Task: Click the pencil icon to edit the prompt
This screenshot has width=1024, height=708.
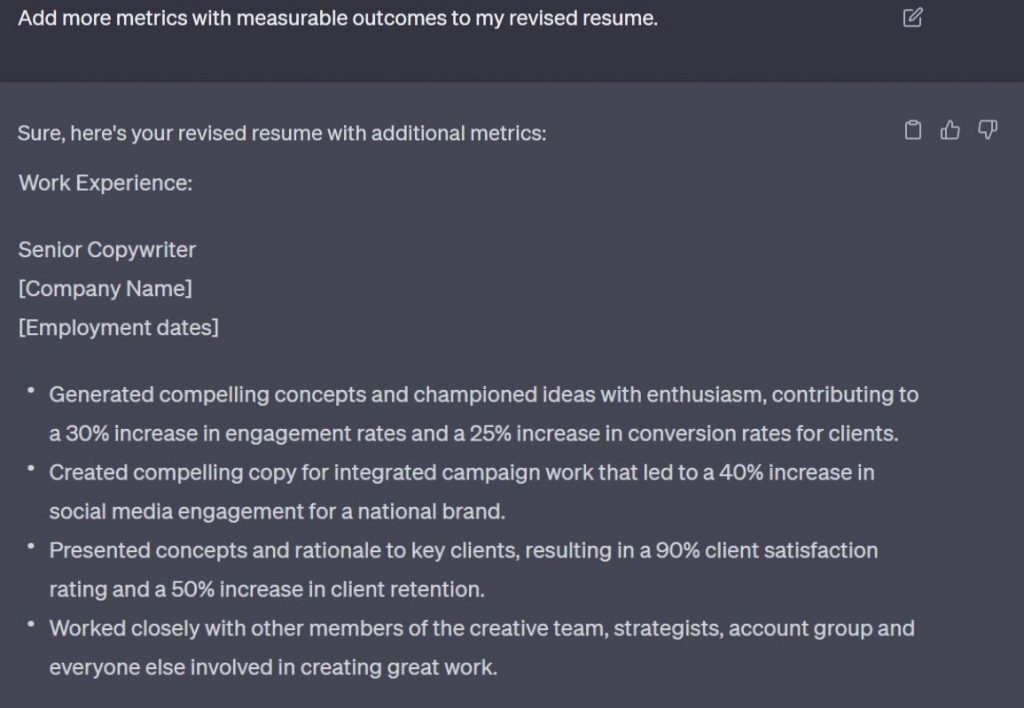Action: tap(911, 18)
